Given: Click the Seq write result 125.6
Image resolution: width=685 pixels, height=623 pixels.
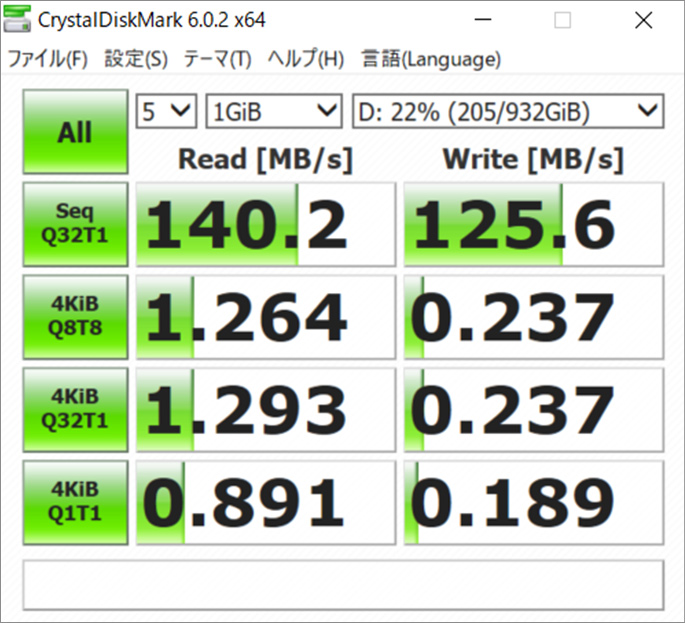Looking at the screenshot, I should coord(534,224).
